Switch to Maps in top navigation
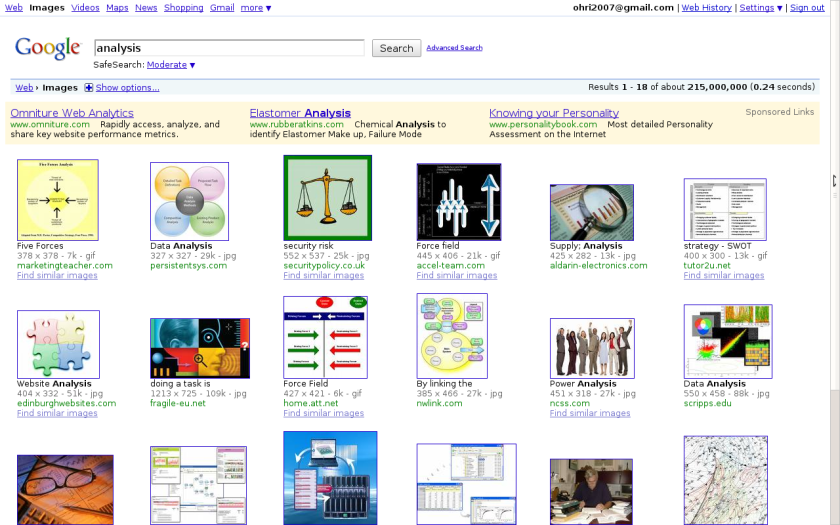 117,8
